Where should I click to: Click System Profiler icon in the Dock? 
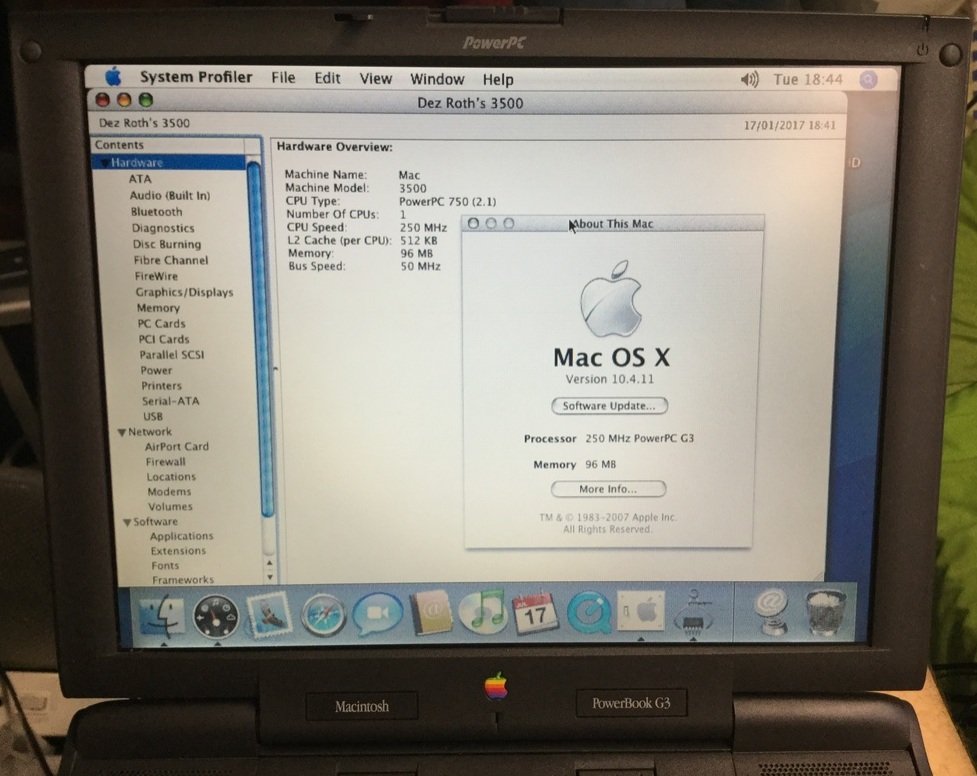click(693, 612)
